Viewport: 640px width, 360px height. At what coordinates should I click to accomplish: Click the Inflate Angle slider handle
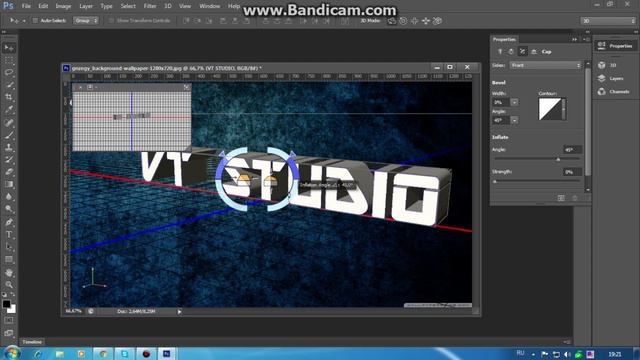pyautogui.click(x=558, y=159)
